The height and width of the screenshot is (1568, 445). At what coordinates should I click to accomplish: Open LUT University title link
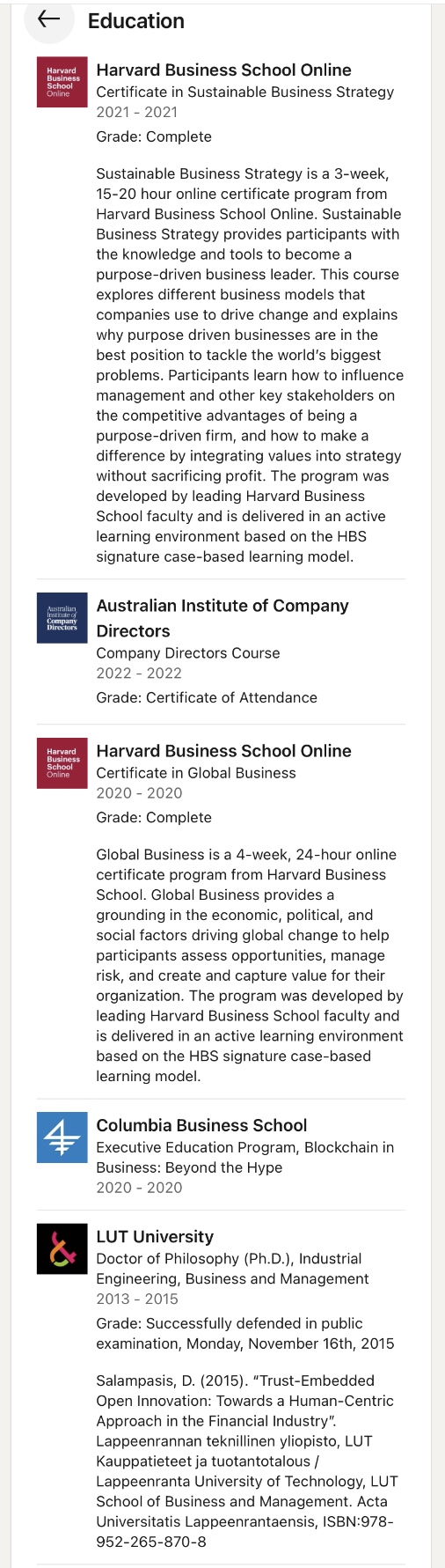[x=155, y=1237]
